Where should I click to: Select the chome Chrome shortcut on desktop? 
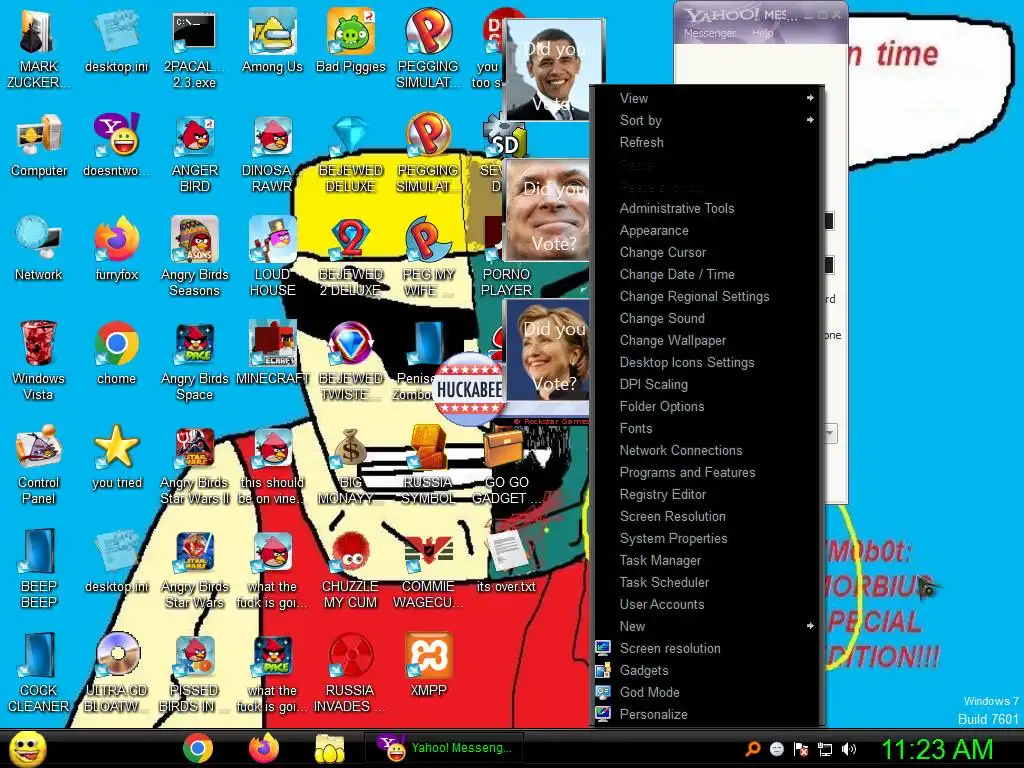116,353
